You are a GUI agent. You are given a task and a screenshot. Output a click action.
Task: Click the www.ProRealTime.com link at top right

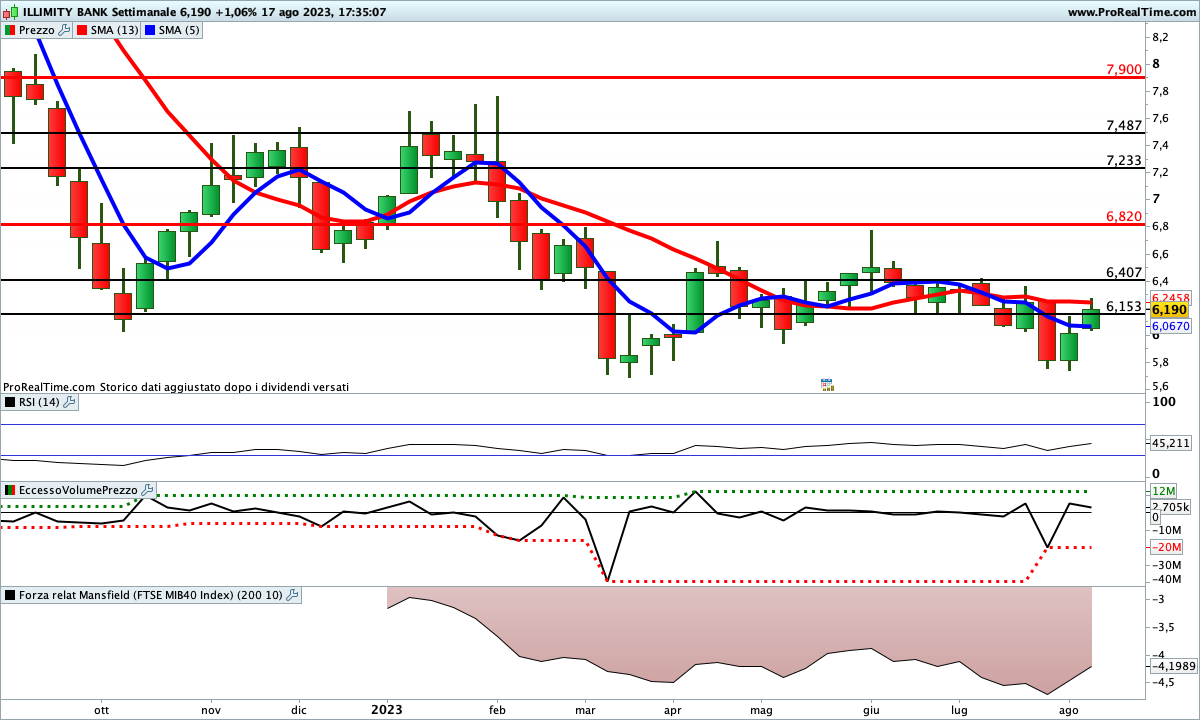(1131, 12)
